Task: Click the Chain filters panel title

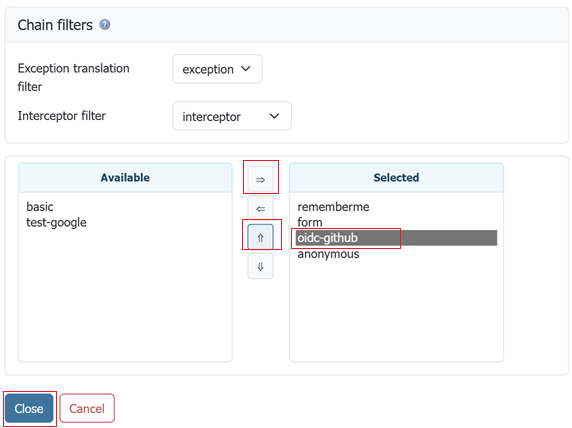Action: pyautogui.click(x=55, y=25)
